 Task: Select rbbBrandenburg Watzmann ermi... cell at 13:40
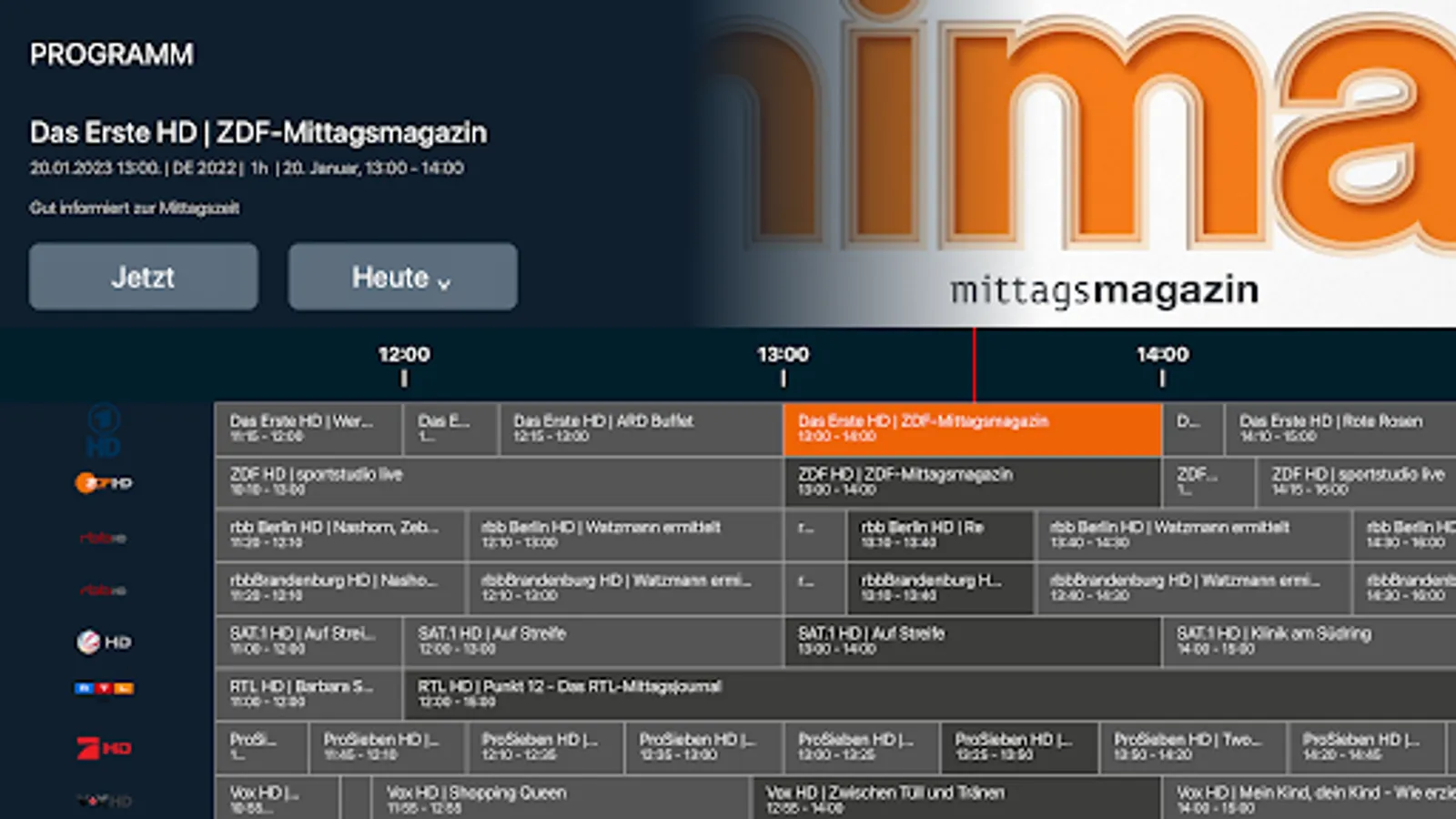(1194, 588)
